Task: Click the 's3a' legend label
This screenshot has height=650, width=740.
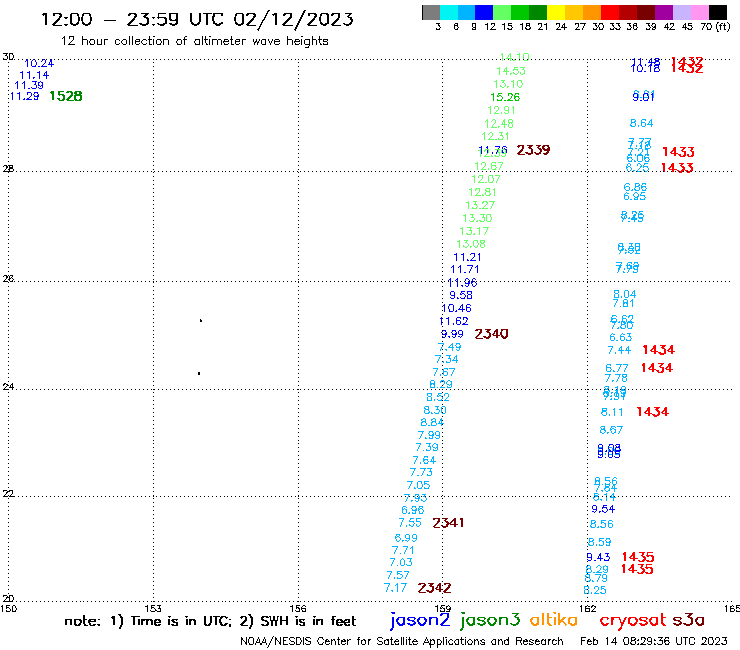Action: click(x=688, y=620)
